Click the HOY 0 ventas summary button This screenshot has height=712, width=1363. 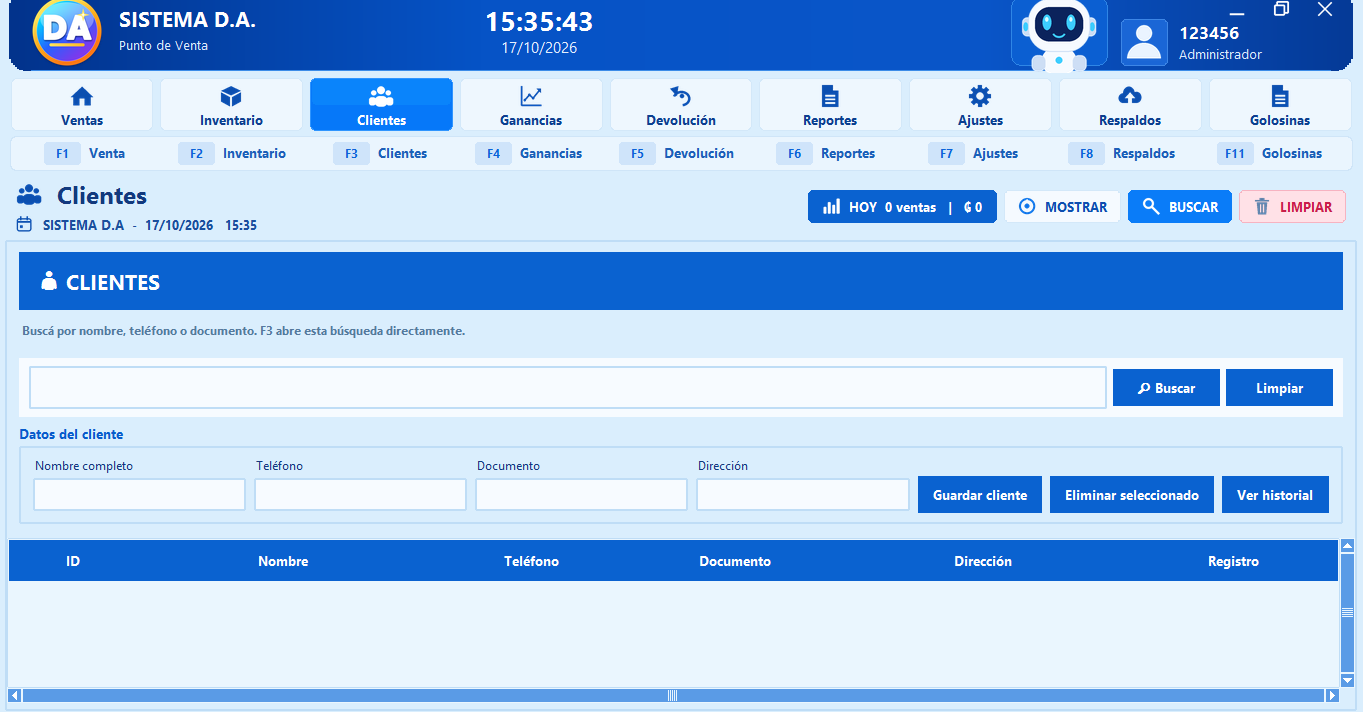tap(902, 207)
